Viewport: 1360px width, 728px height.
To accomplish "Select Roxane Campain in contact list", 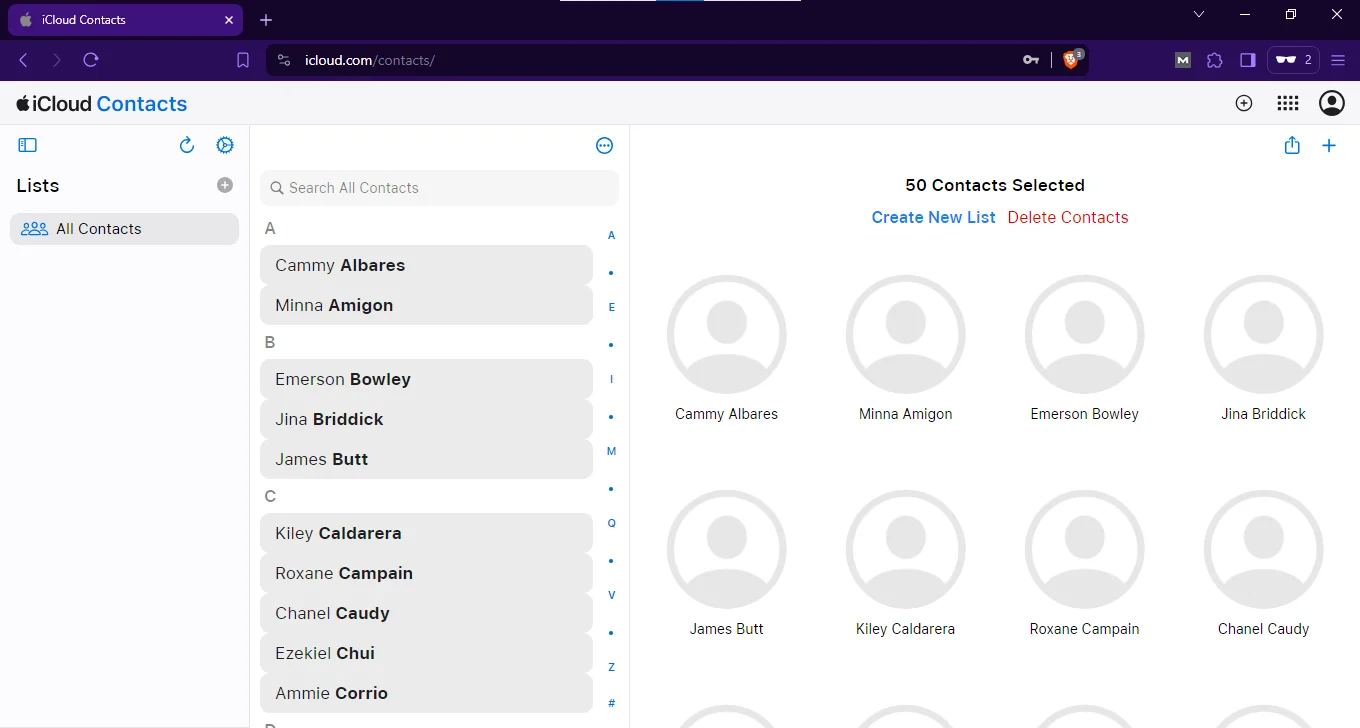I will point(426,573).
